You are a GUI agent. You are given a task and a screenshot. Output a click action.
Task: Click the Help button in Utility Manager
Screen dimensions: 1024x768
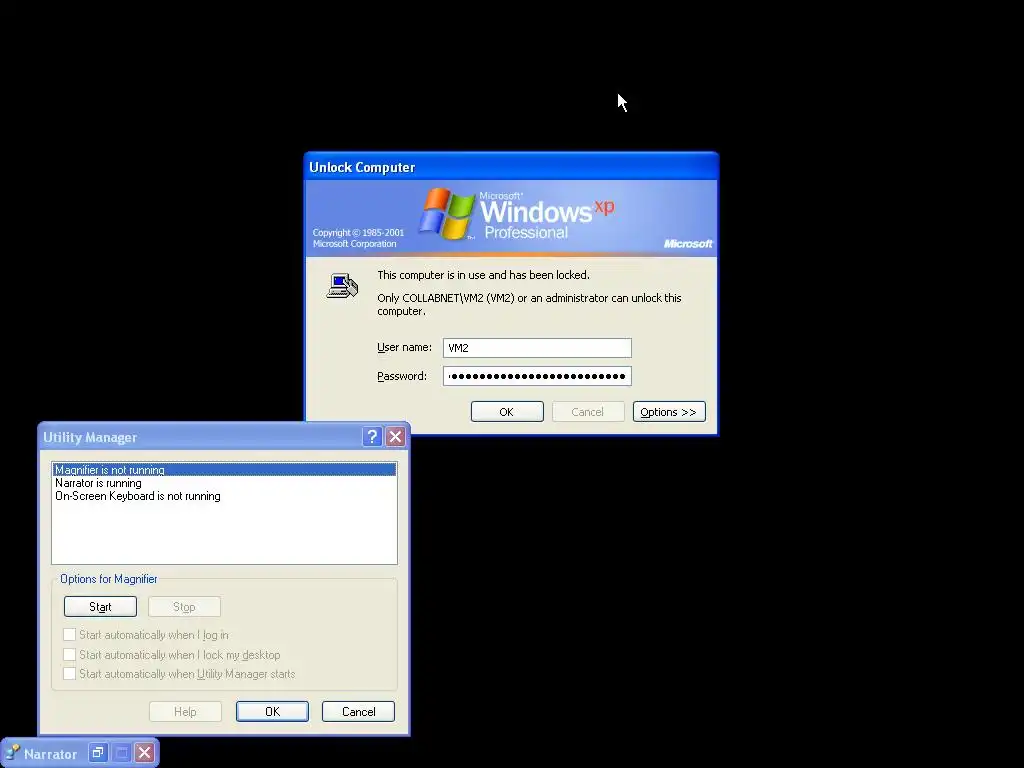coord(185,711)
